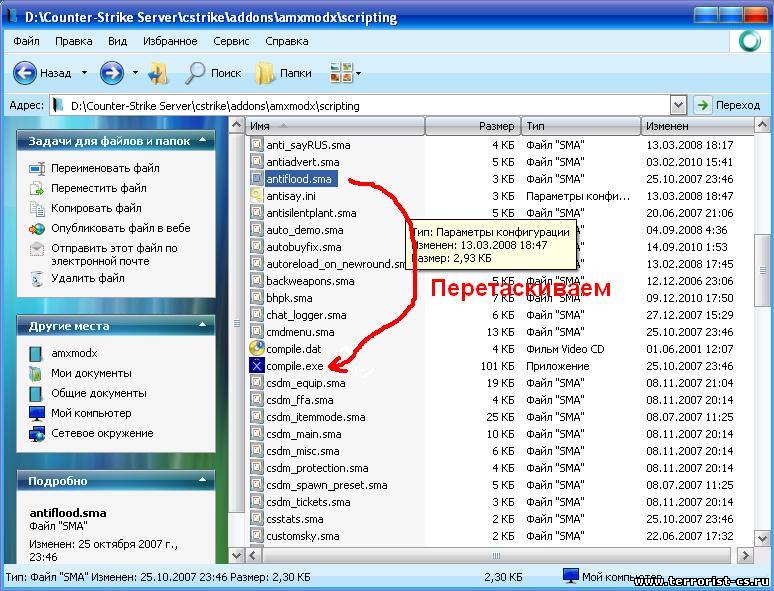Click Переместить файл link
This screenshot has width=774, height=591.
tap(99, 188)
